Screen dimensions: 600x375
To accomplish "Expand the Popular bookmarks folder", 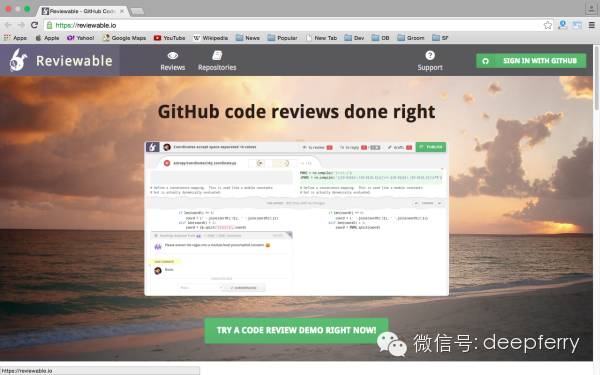I will pos(282,38).
